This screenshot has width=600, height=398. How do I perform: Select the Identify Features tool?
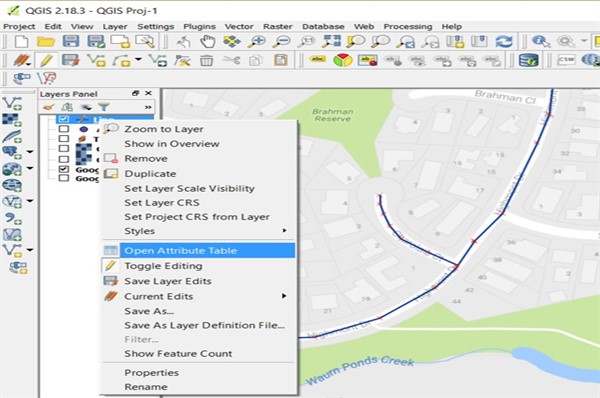(541, 41)
